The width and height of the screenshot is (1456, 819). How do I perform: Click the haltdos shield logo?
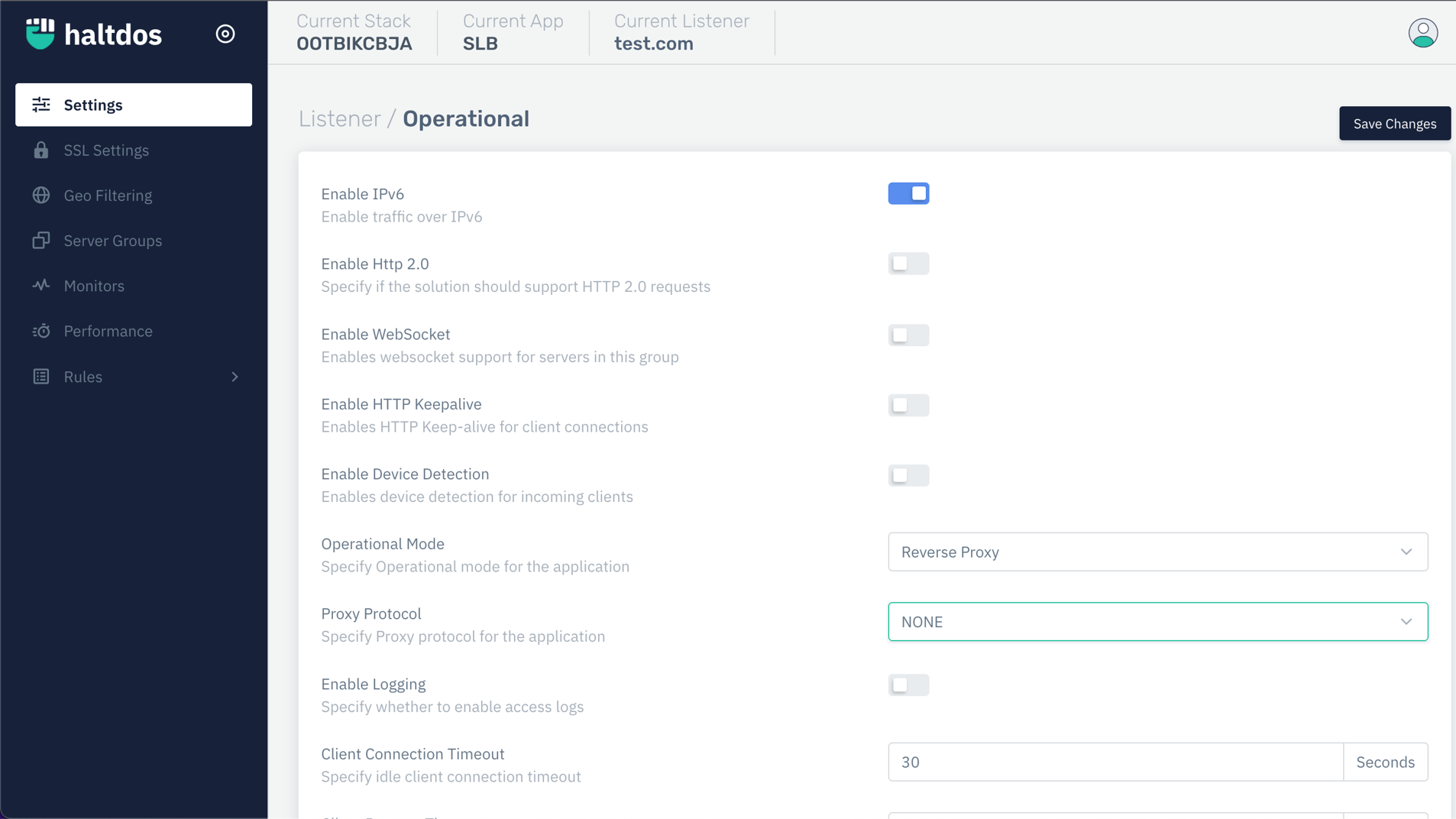pyautogui.click(x=40, y=34)
